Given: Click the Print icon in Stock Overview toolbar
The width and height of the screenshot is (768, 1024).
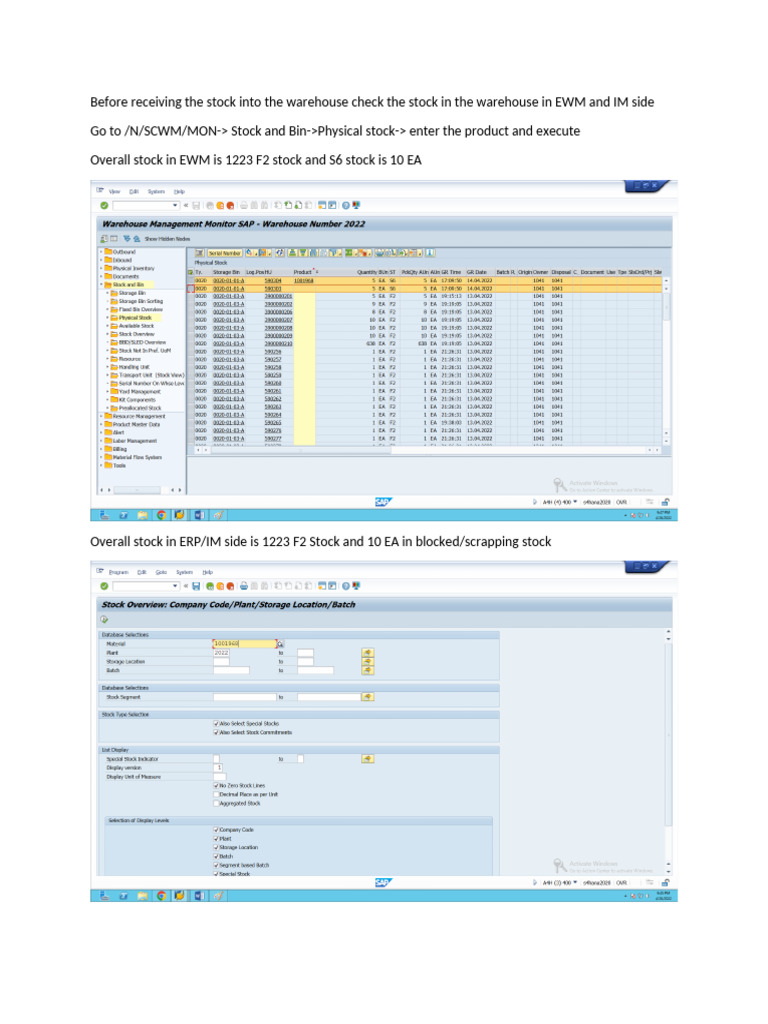Looking at the screenshot, I should click(x=244, y=586).
